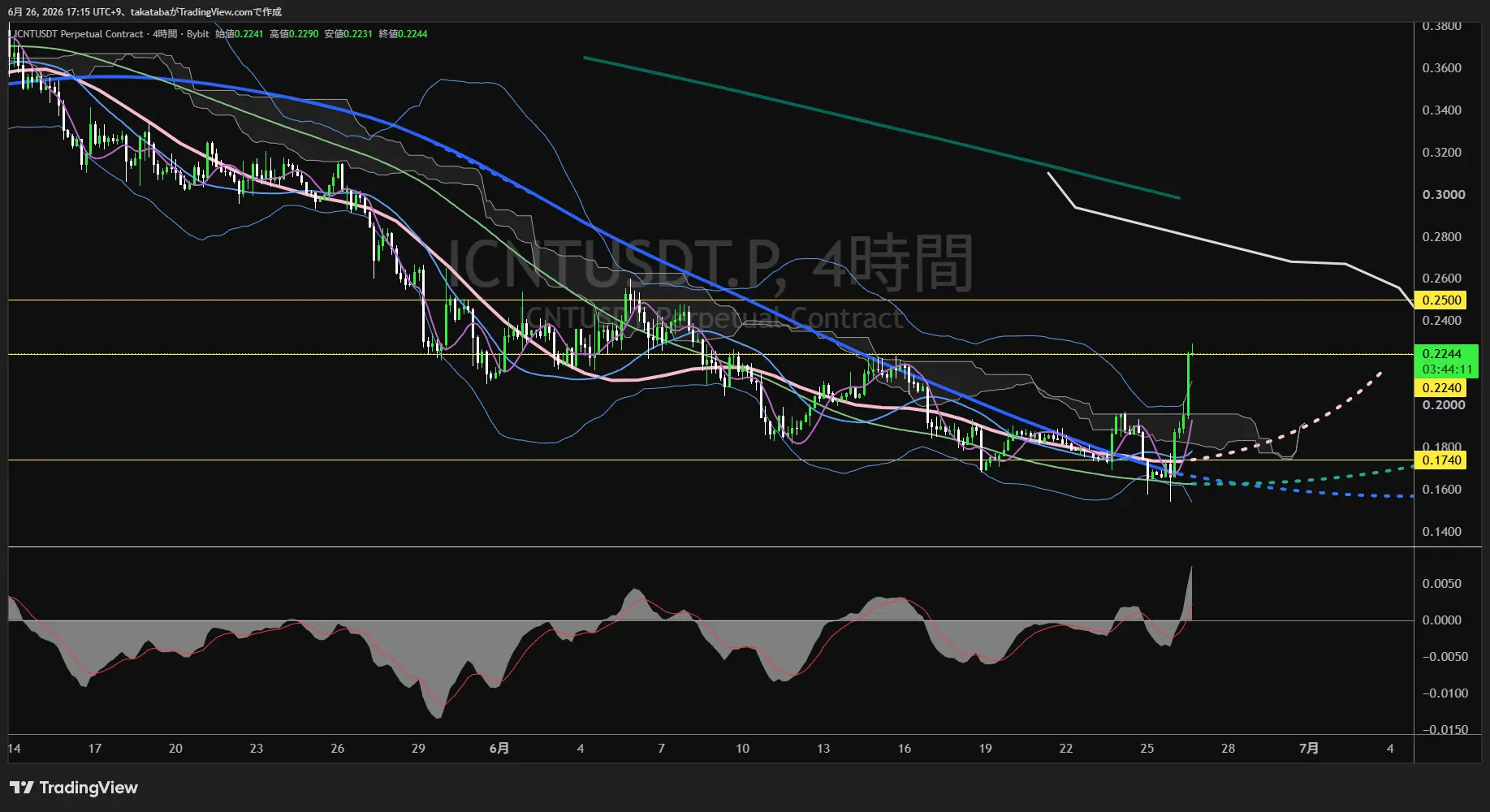This screenshot has height=812, width=1490.
Task: Click the 0.3400 price axis label
Action: click(1441, 110)
